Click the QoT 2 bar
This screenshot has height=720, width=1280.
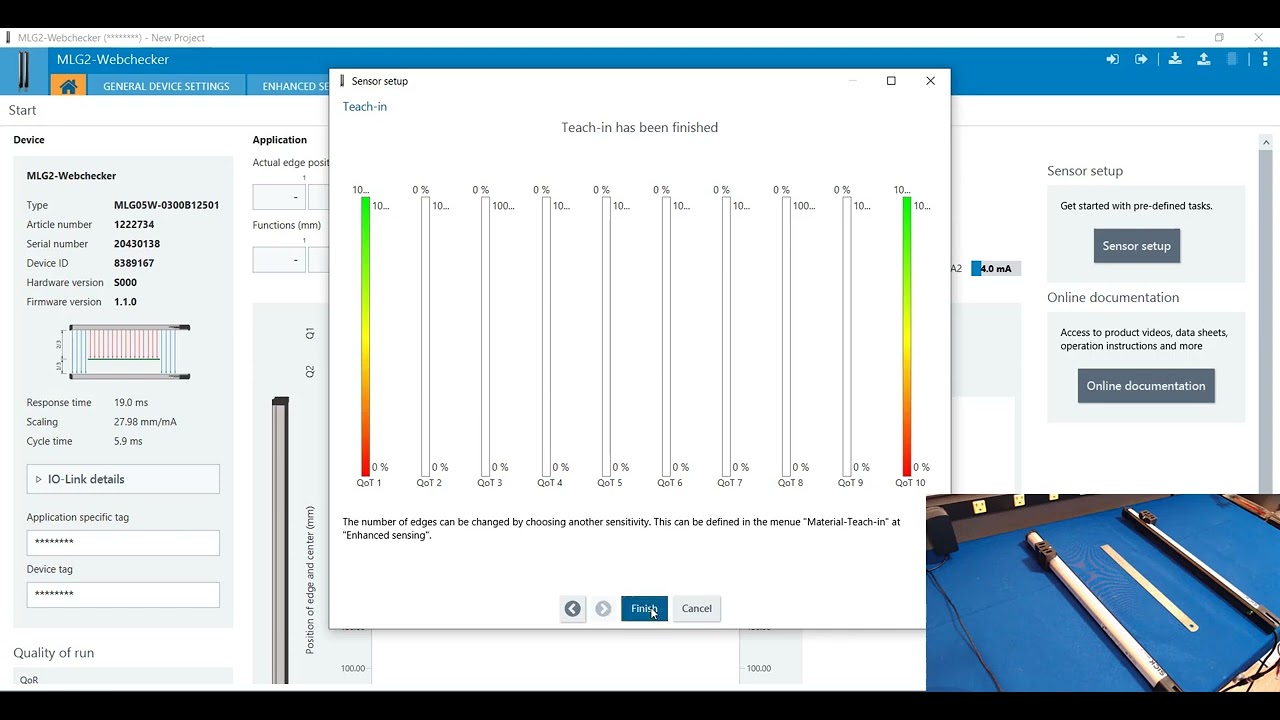point(425,336)
